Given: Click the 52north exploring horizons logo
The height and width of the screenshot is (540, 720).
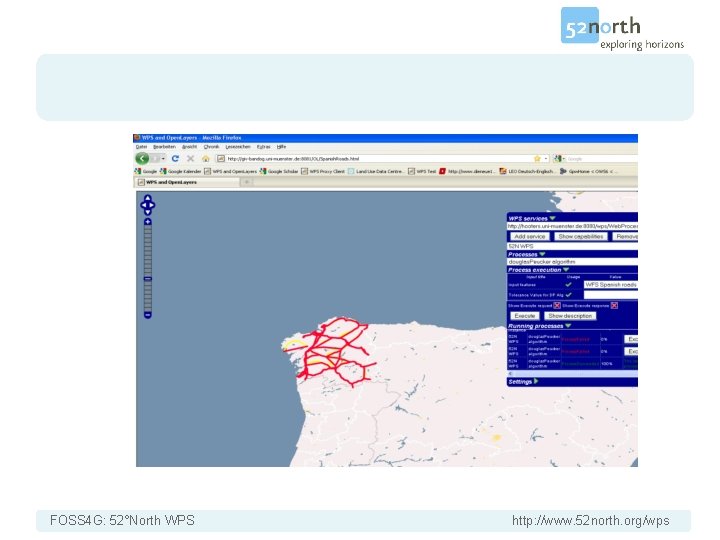Looking at the screenshot, I should pos(622,28).
